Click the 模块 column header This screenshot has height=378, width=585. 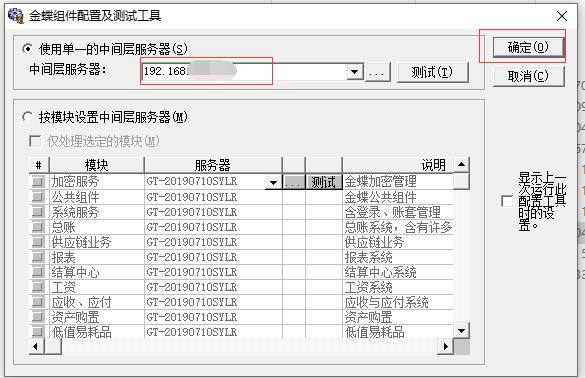pos(96,165)
